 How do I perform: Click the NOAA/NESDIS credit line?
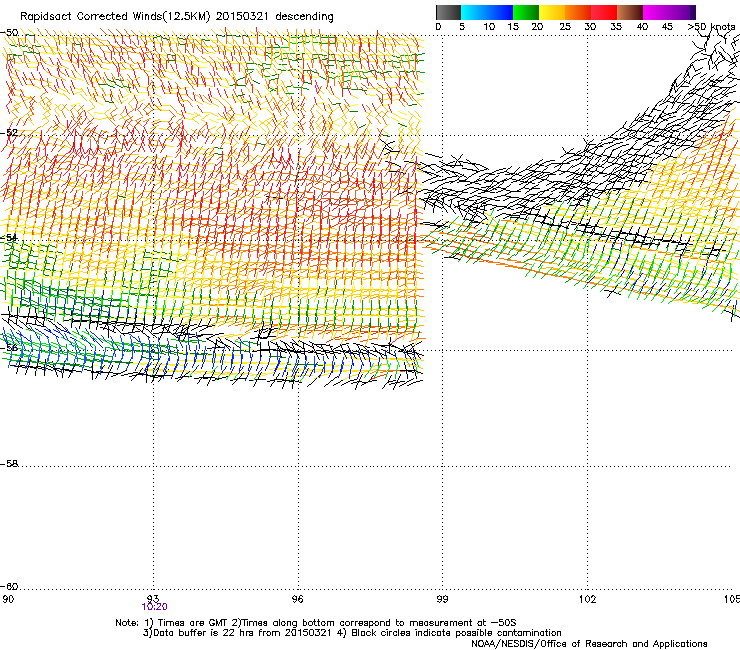click(x=589, y=644)
